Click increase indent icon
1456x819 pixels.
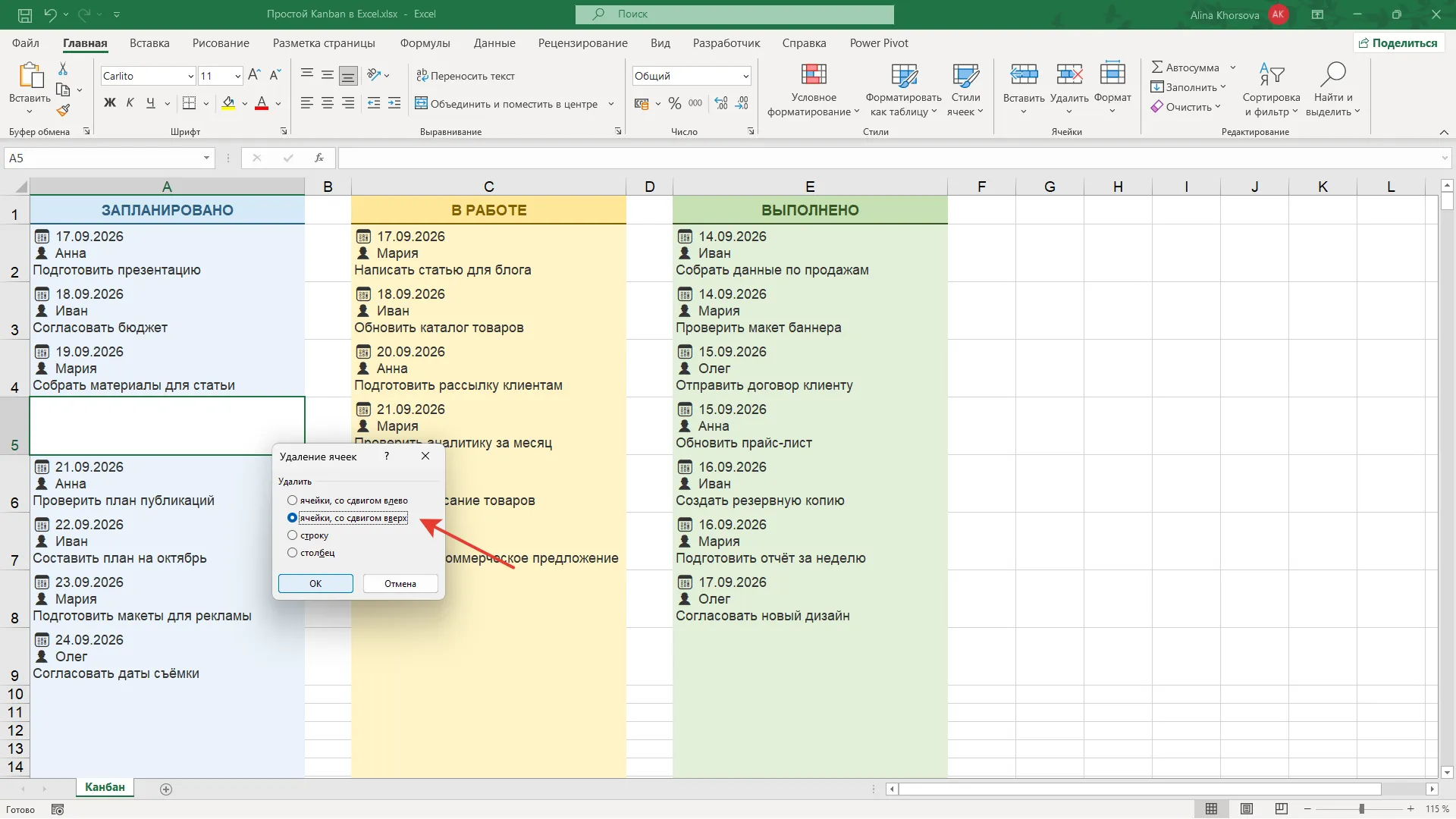point(394,103)
